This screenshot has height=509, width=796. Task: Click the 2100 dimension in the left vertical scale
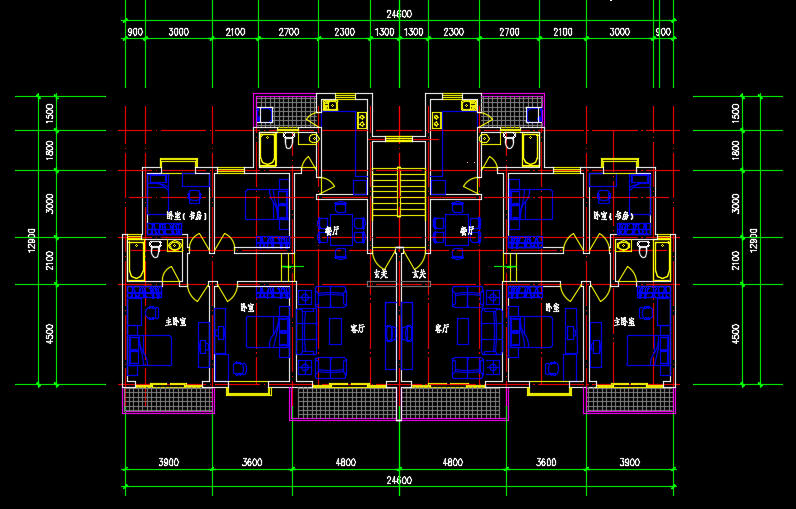pyautogui.click(x=49, y=260)
